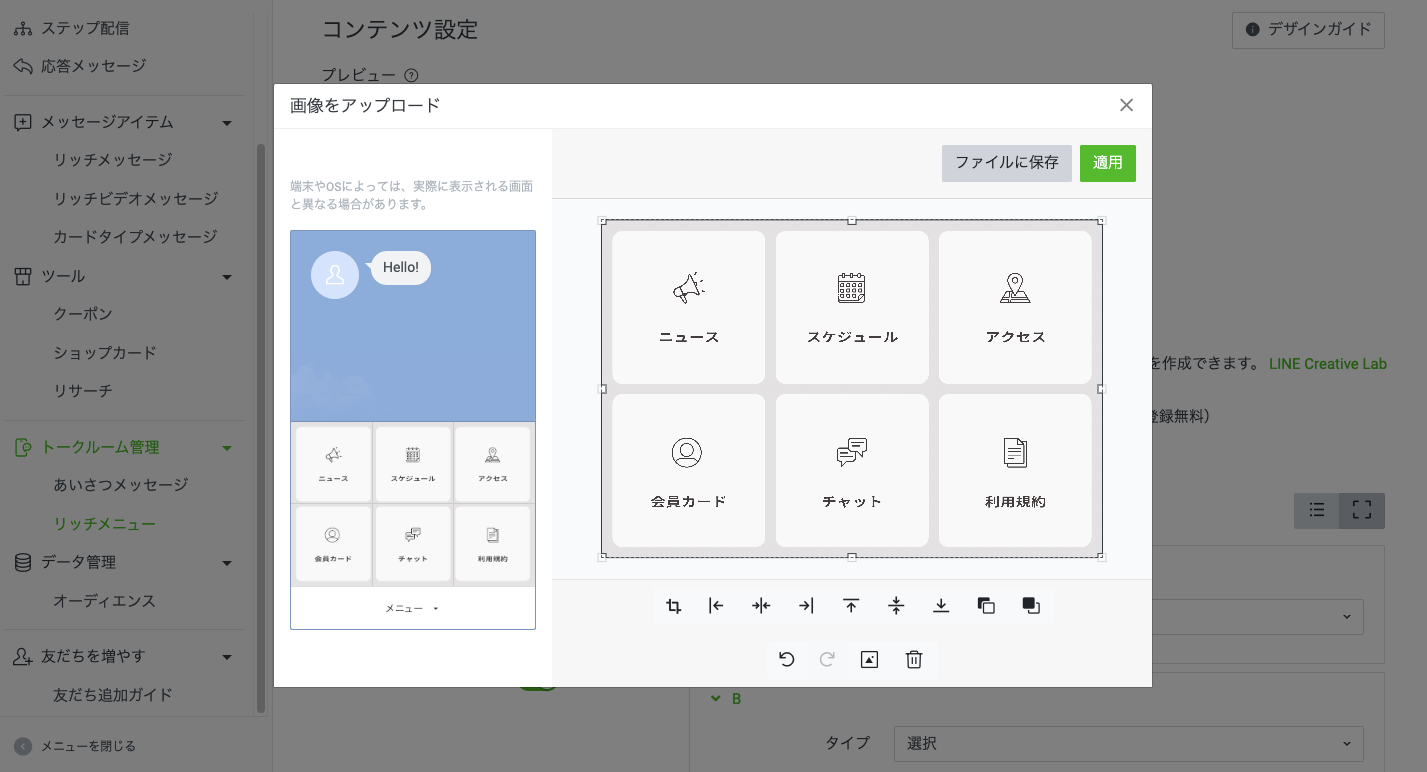Click the ステップ配信 sidebar icon
The image size is (1427, 772).
22,28
